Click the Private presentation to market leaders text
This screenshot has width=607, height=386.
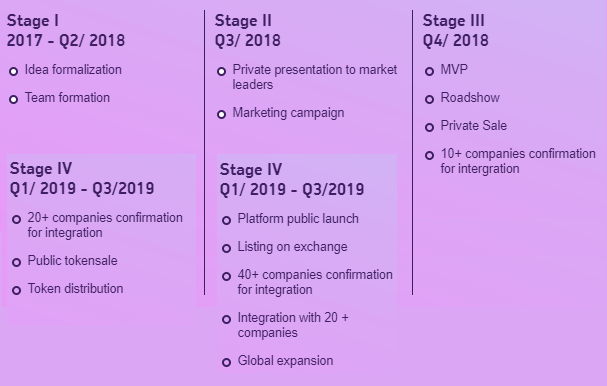coord(315,77)
